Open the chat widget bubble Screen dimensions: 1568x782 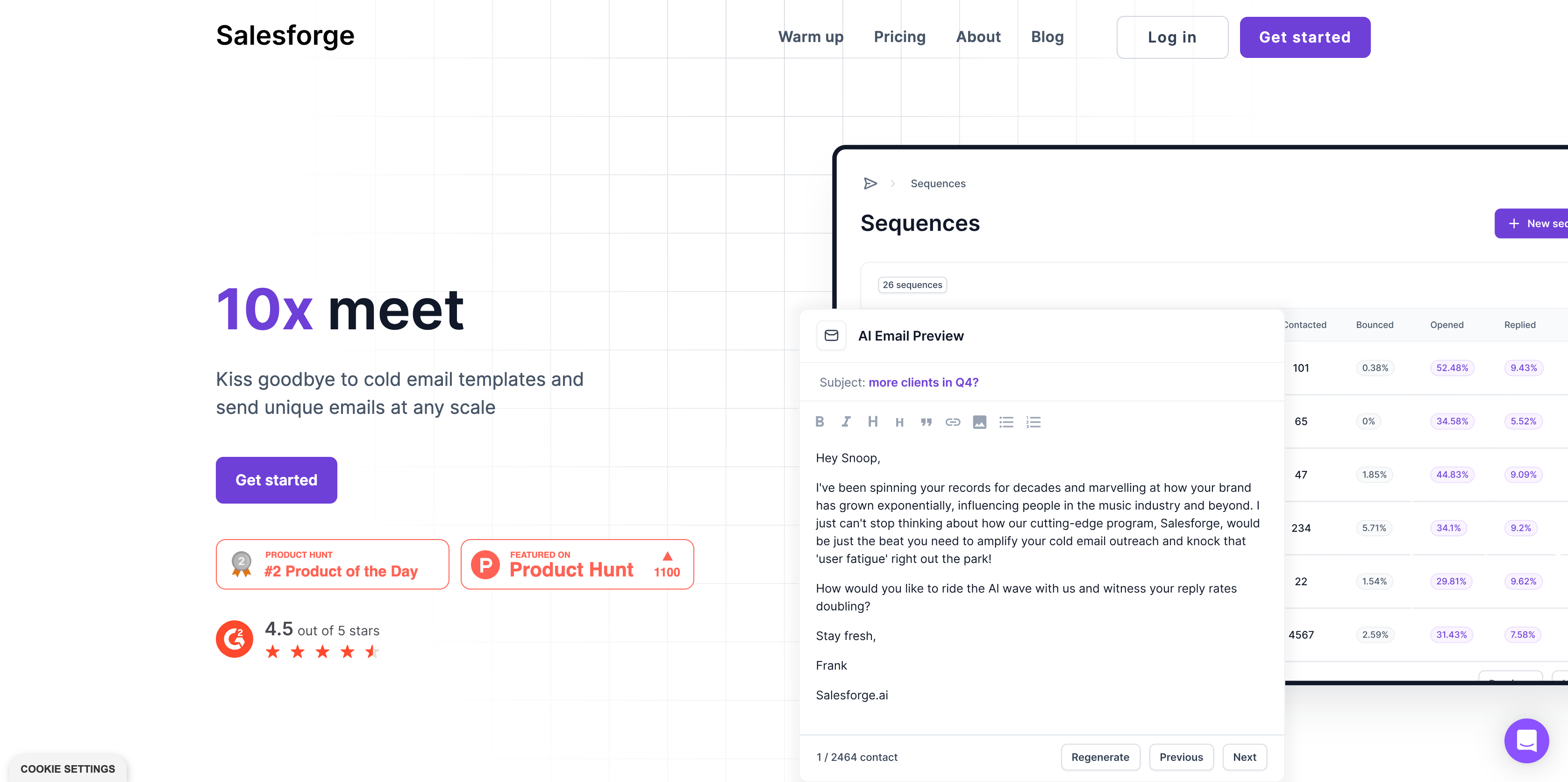pyautogui.click(x=1526, y=740)
